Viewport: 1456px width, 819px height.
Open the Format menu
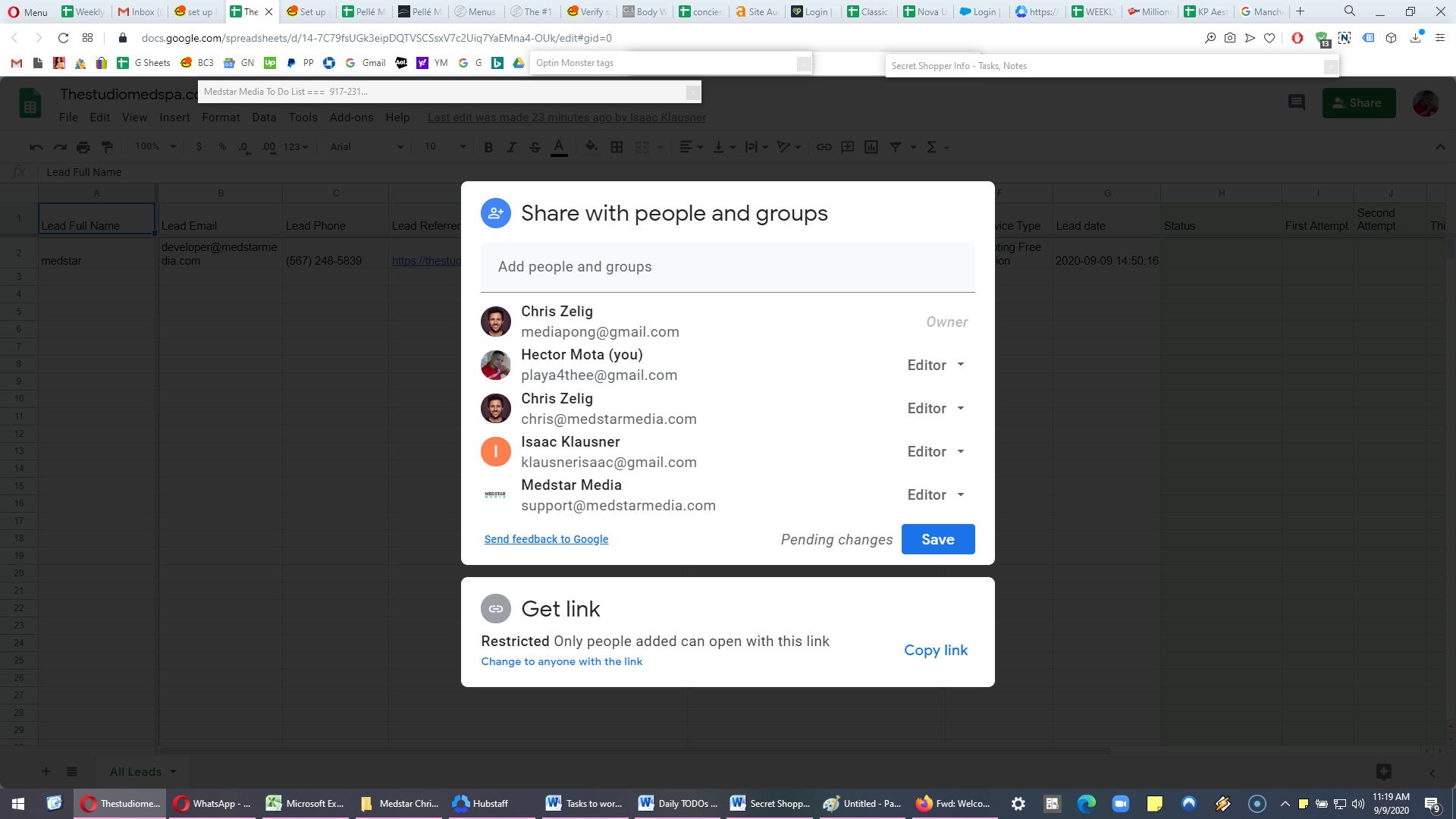point(221,118)
